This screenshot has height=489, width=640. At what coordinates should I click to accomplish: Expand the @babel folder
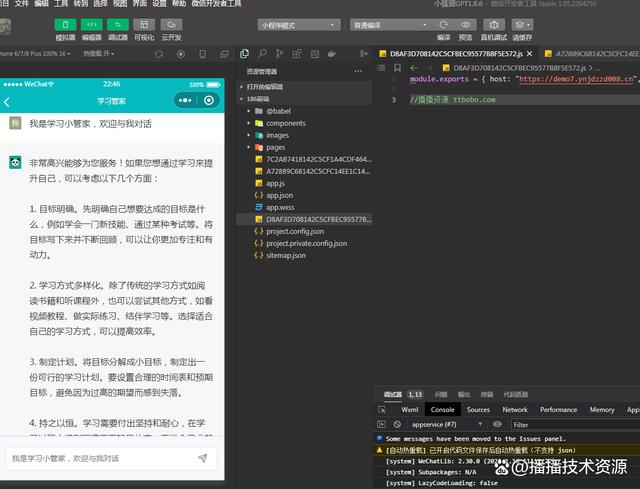(x=304, y=111)
